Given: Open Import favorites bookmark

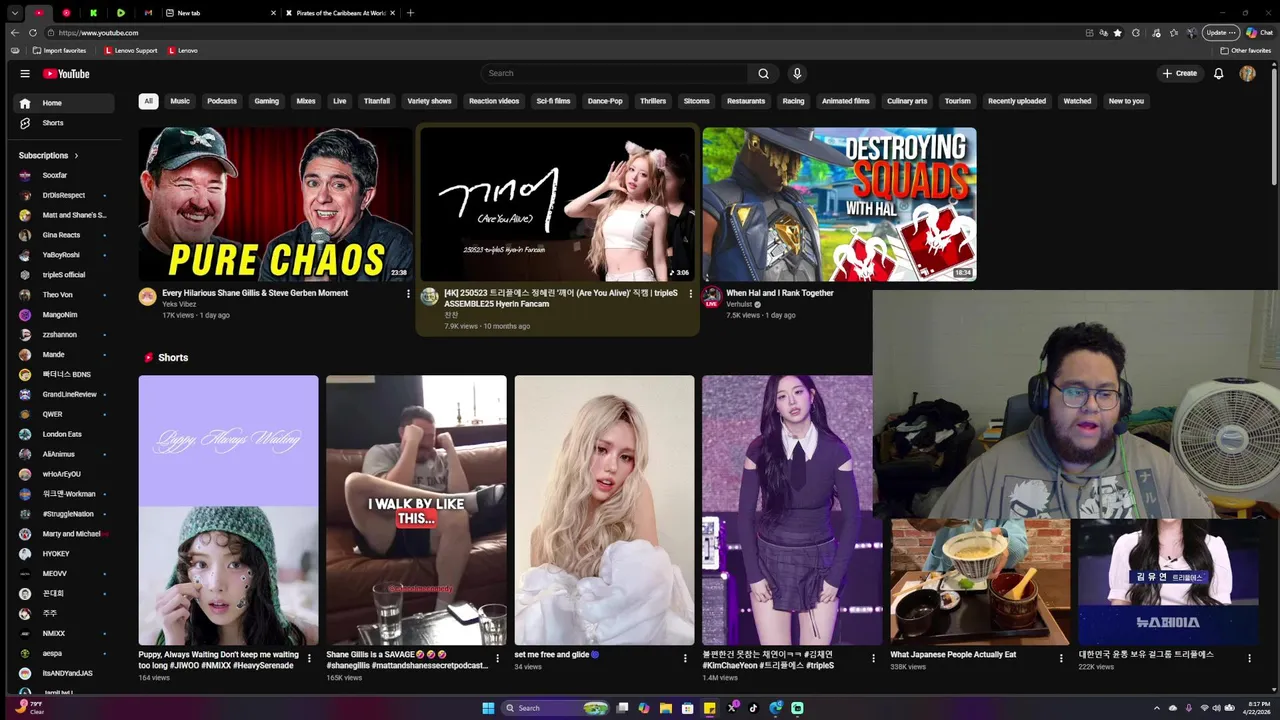Looking at the screenshot, I should [x=59, y=50].
